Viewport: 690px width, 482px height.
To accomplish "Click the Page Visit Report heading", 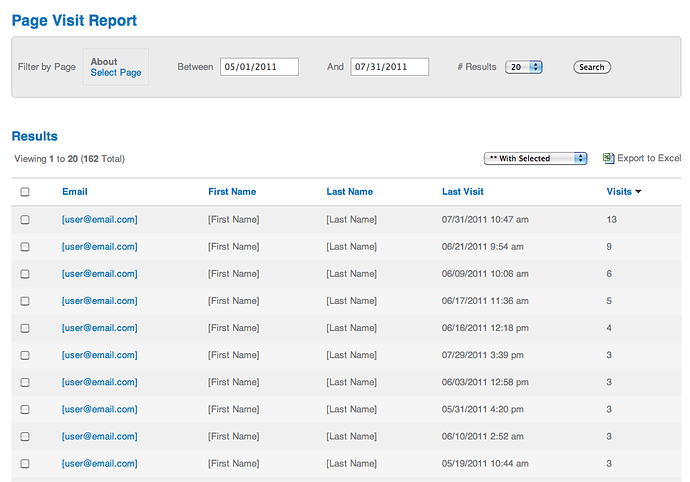I will click(74, 20).
